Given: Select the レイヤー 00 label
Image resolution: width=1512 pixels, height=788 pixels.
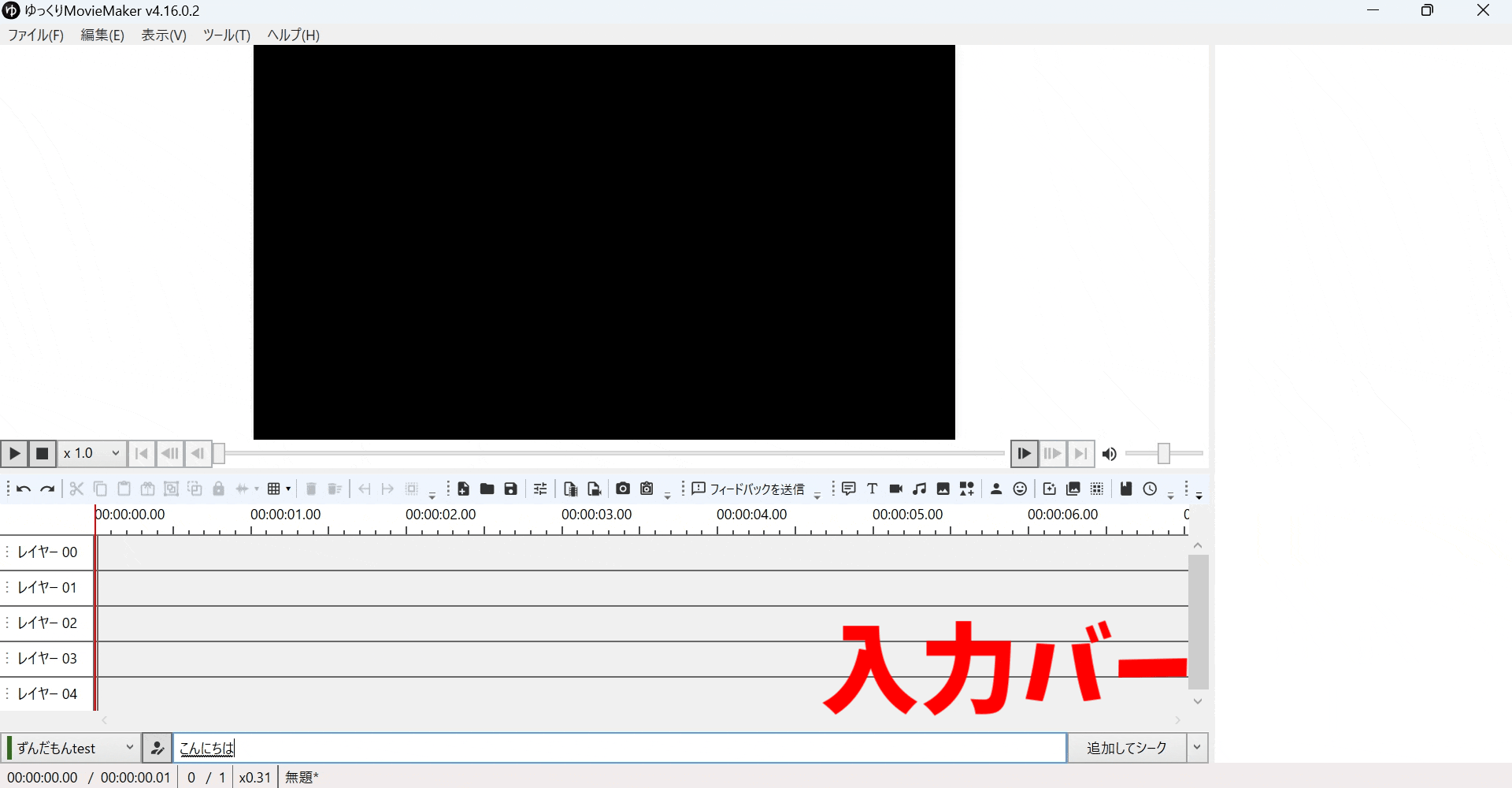Looking at the screenshot, I should coord(47,552).
